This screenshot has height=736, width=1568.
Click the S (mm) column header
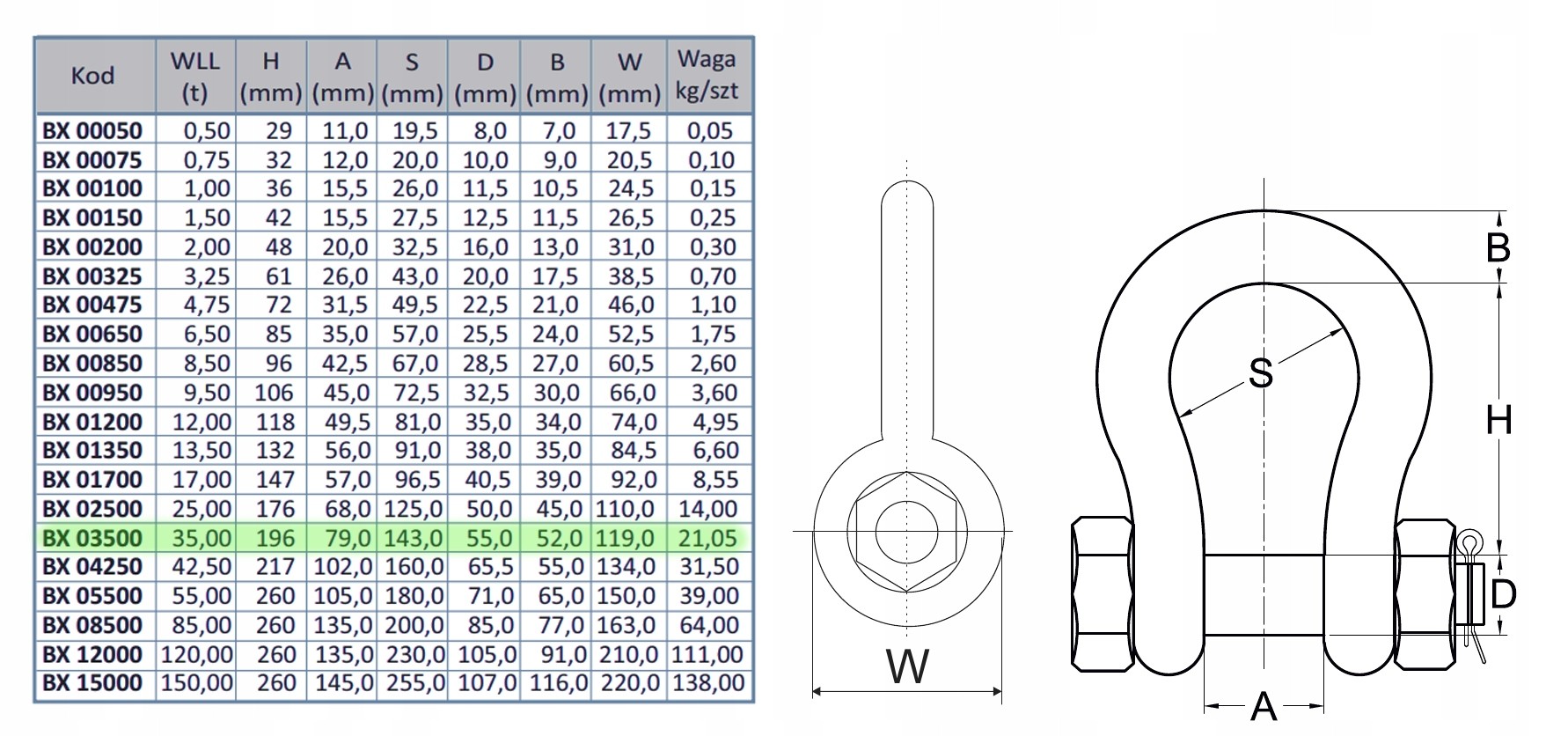pyautogui.click(x=412, y=77)
